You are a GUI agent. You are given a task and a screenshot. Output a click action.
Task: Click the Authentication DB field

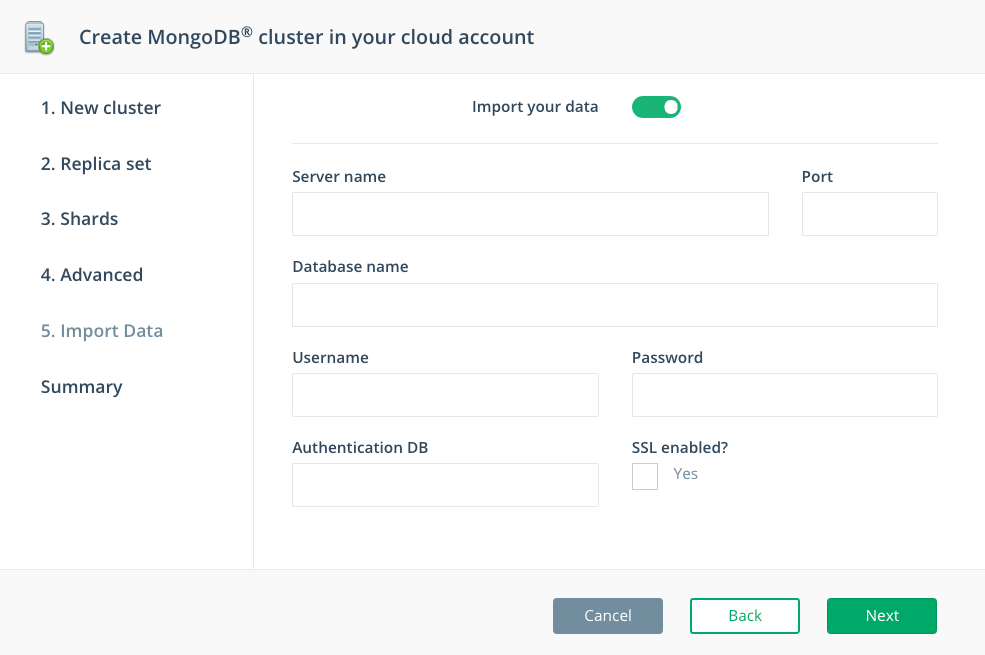click(x=445, y=485)
